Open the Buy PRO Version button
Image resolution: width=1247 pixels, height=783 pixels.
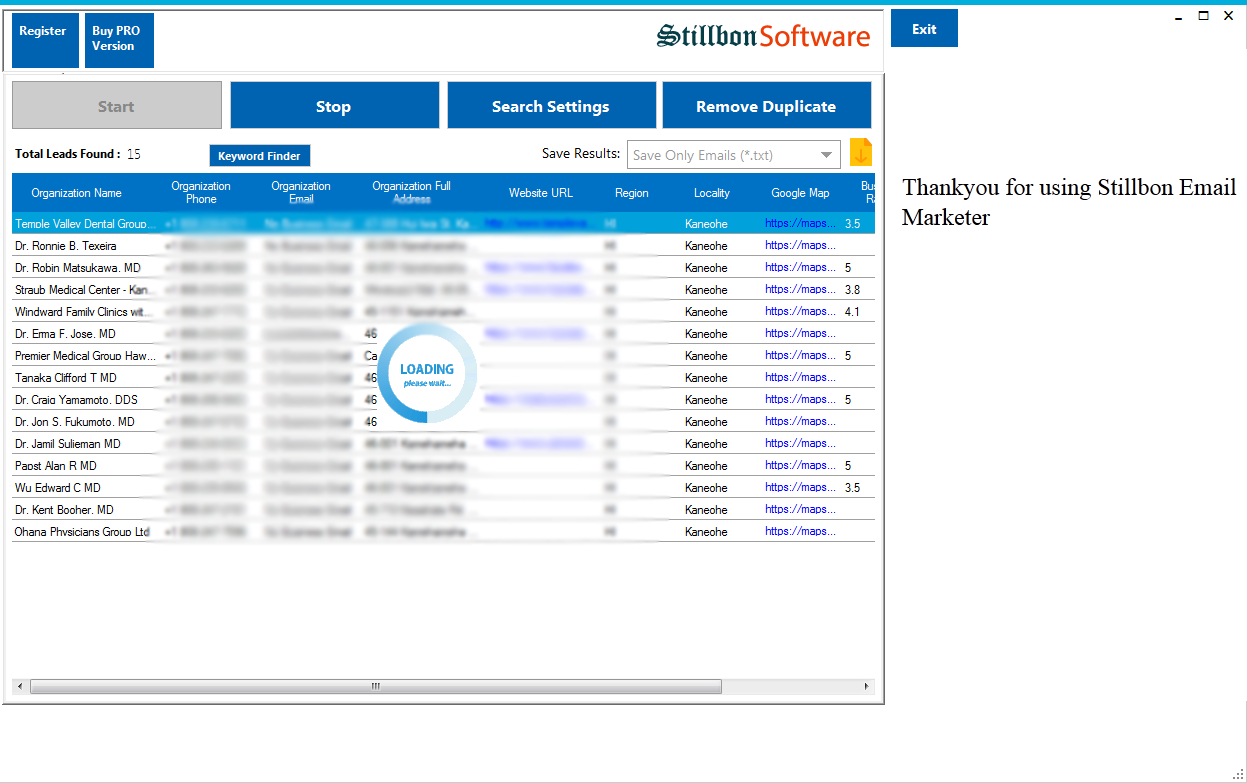(x=119, y=40)
